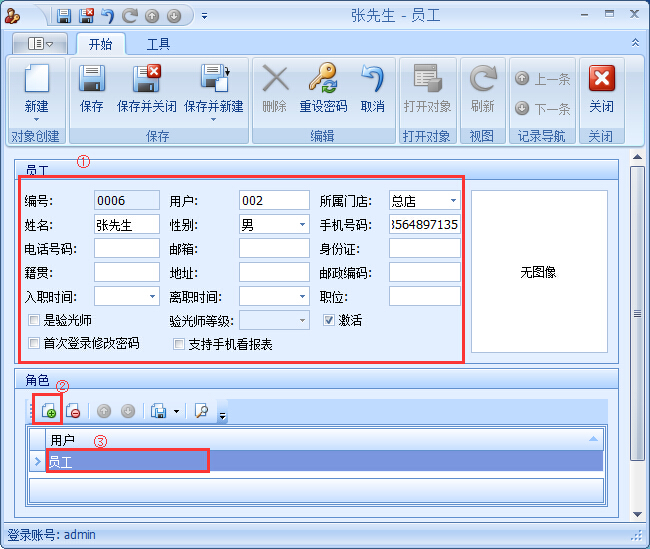Click the 用户 input field containing 002
Image resolution: width=650 pixels, height=549 pixels.
coord(274,201)
